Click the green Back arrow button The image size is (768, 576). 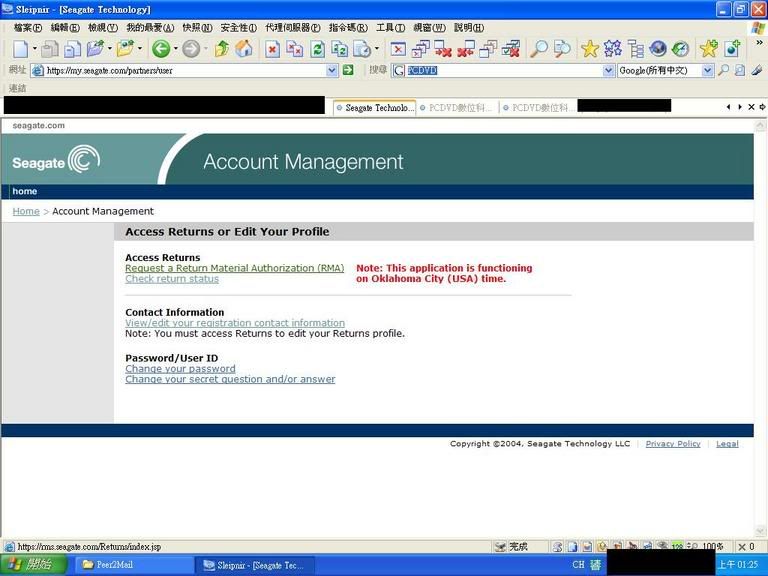coord(161,49)
